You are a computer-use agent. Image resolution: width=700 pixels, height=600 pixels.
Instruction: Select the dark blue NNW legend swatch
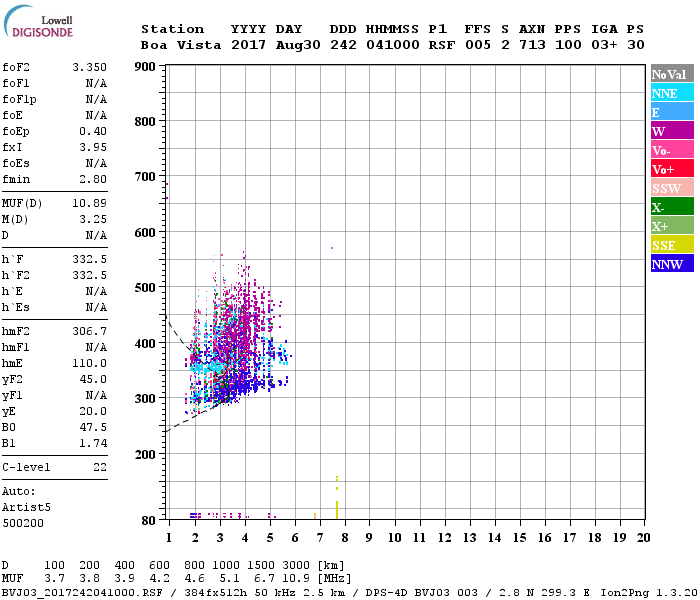(x=671, y=264)
